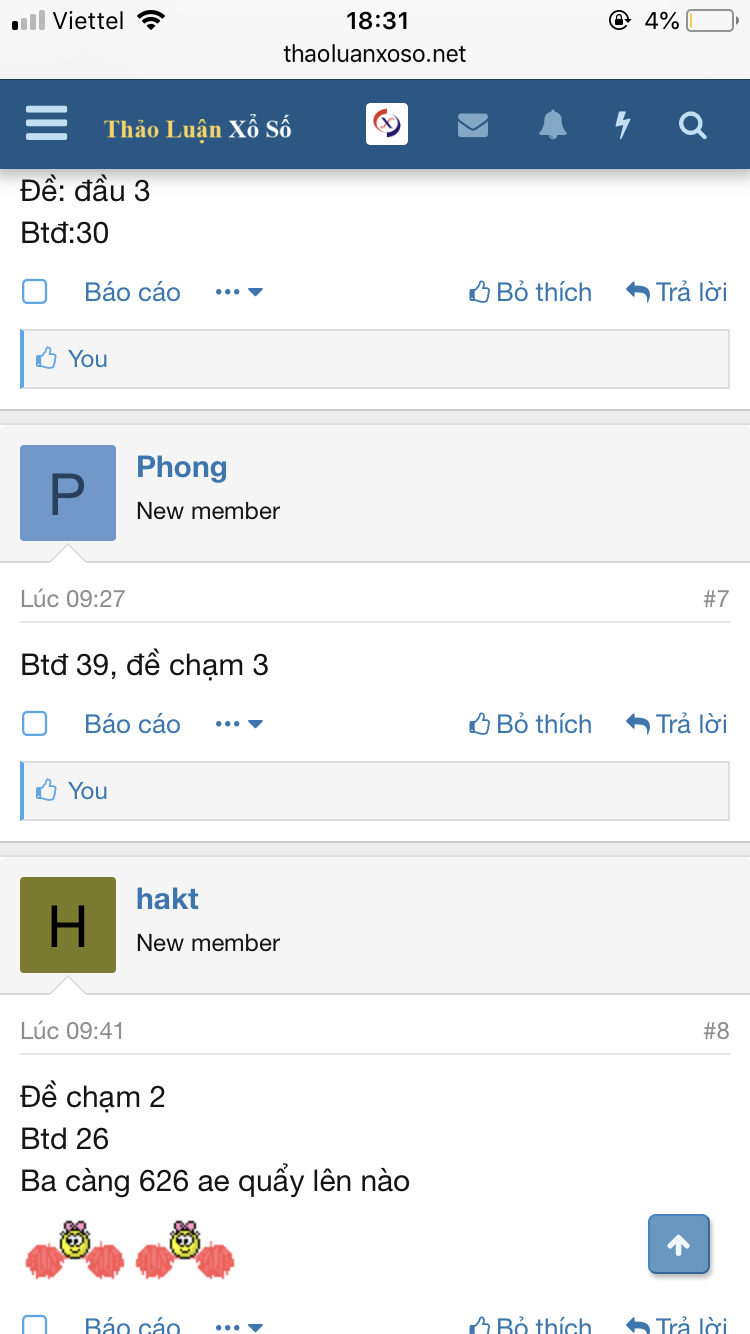Open the hamburger navigation menu

46,124
